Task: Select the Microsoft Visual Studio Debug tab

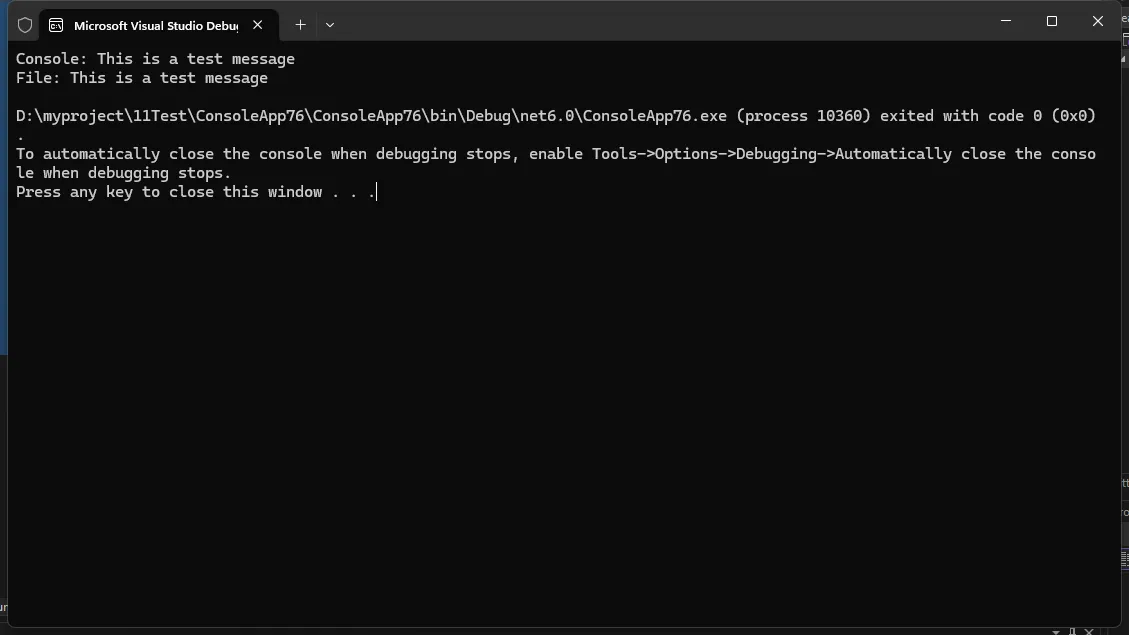Action: tap(155, 25)
